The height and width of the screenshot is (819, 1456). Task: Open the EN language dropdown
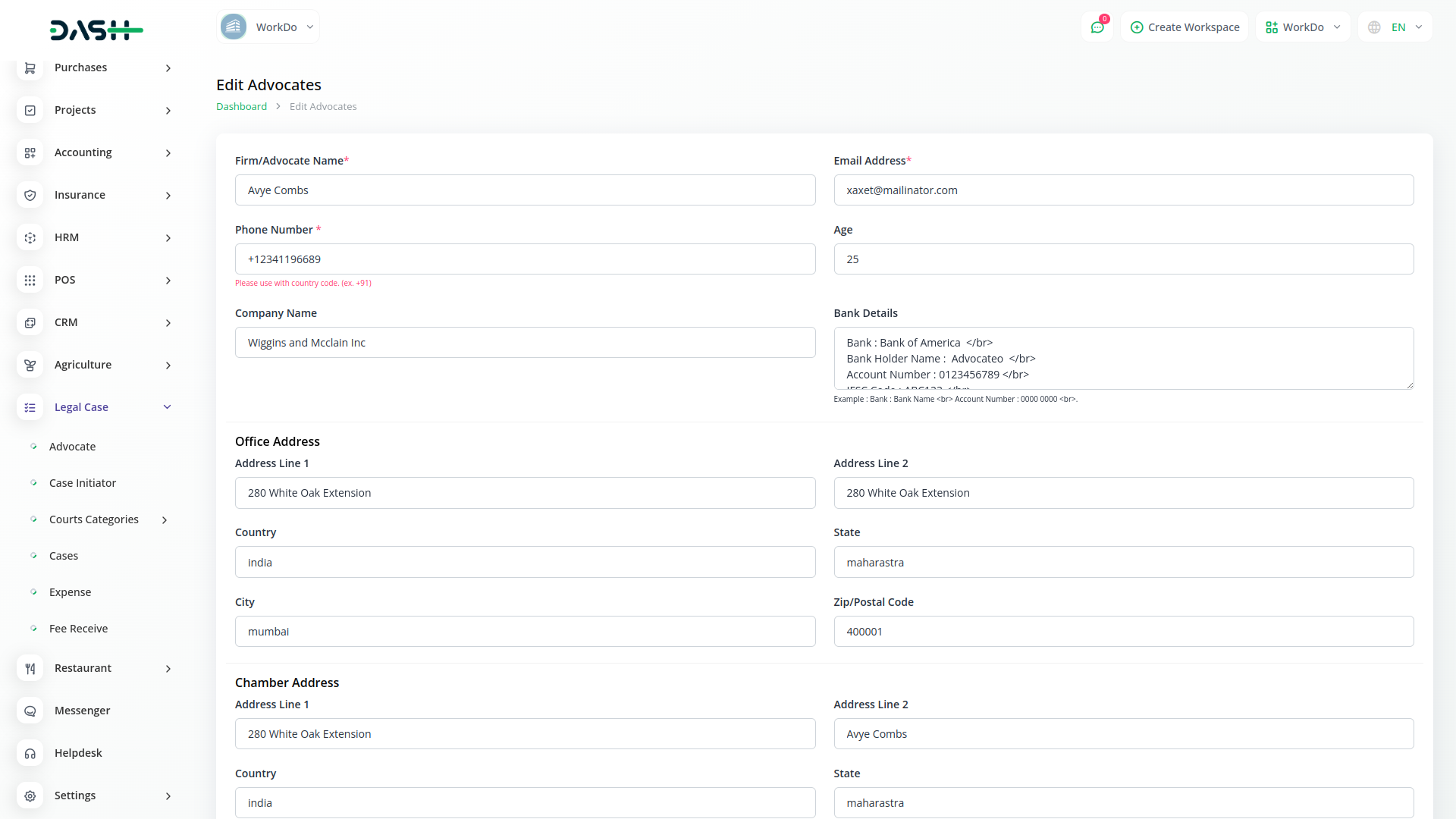coord(1395,27)
